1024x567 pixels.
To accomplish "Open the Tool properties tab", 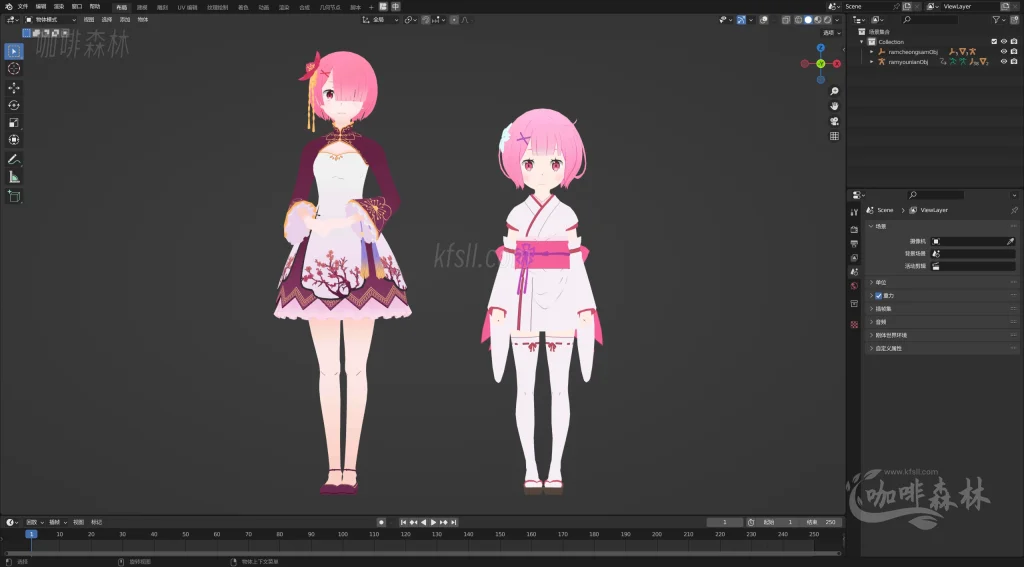I will click(854, 212).
